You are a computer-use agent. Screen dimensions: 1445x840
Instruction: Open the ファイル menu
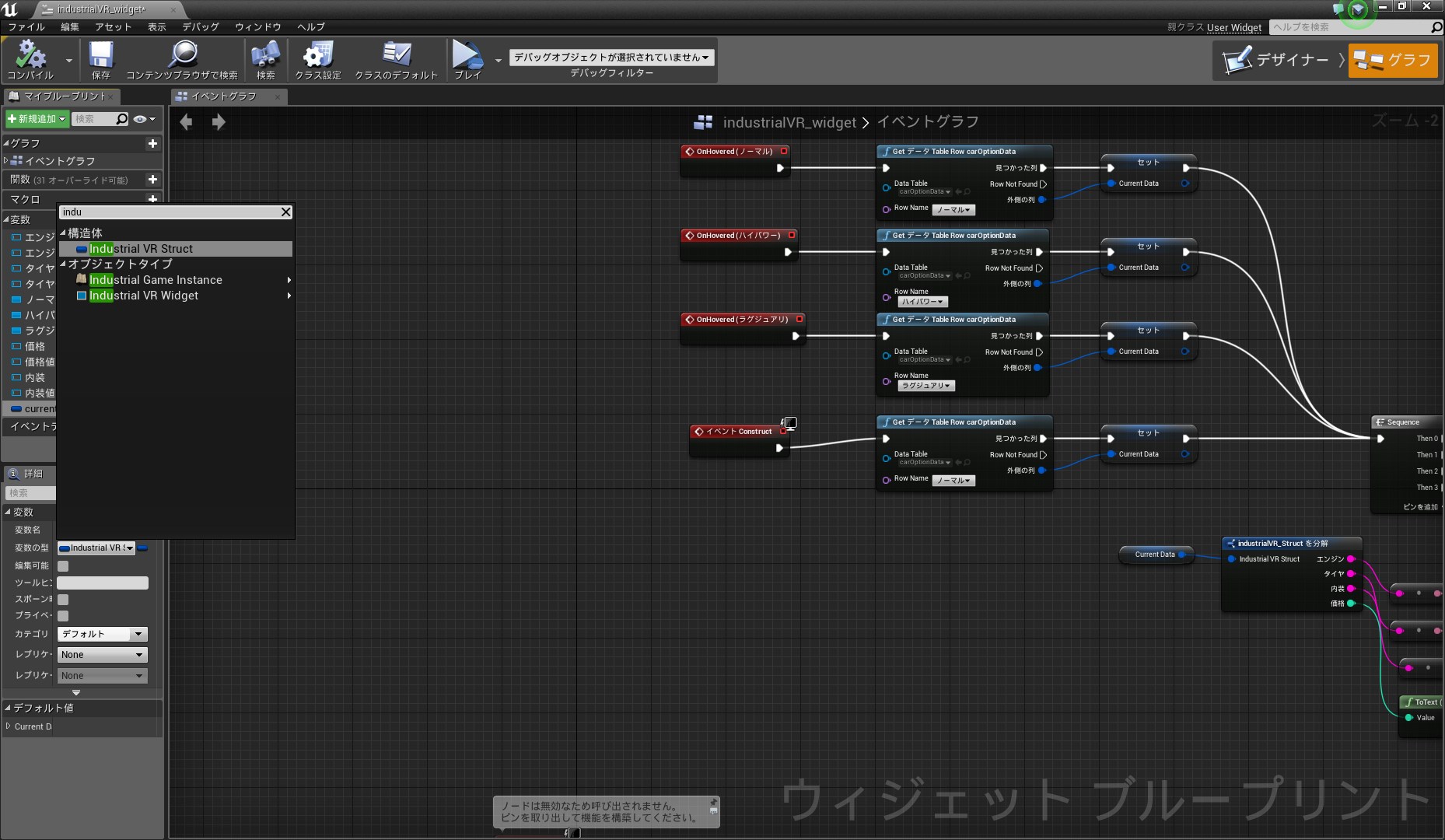26,27
